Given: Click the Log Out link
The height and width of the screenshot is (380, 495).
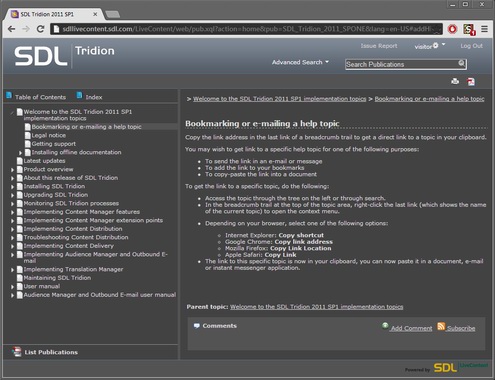Looking at the screenshot, I should click(471, 46).
